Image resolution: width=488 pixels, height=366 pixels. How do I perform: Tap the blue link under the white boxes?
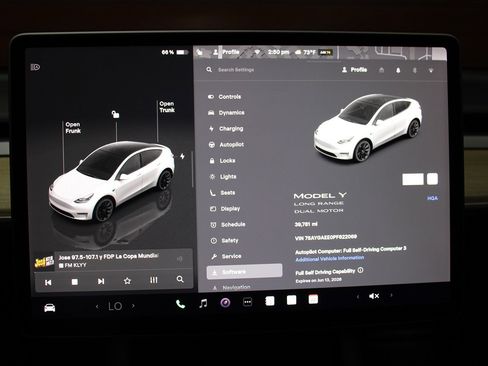[x=432, y=198]
